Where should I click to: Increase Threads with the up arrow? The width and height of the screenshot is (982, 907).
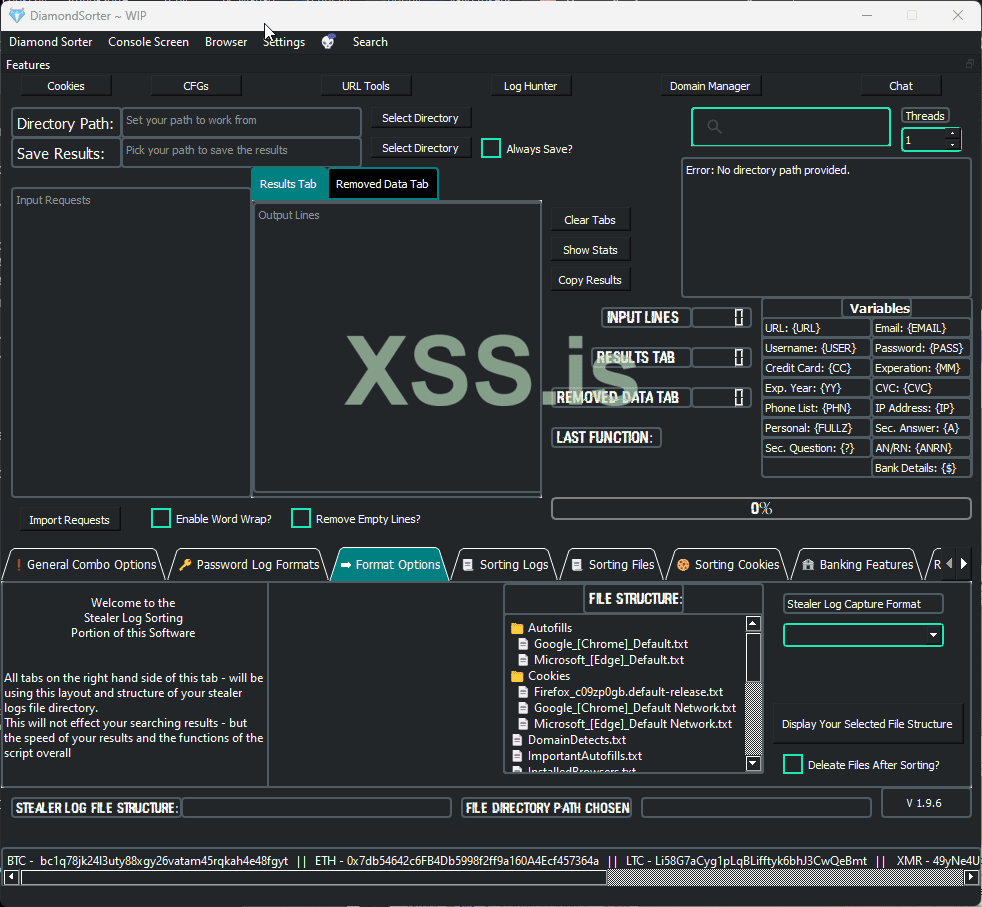pos(952,133)
